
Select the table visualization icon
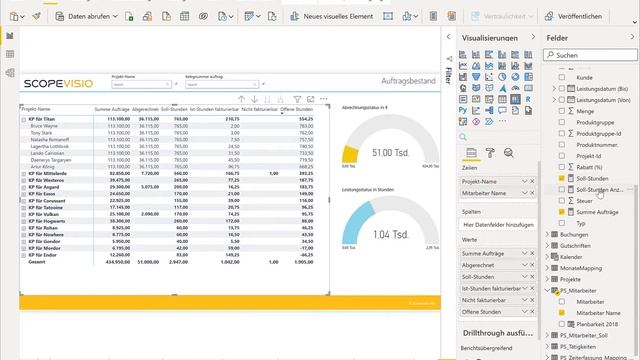[502, 99]
